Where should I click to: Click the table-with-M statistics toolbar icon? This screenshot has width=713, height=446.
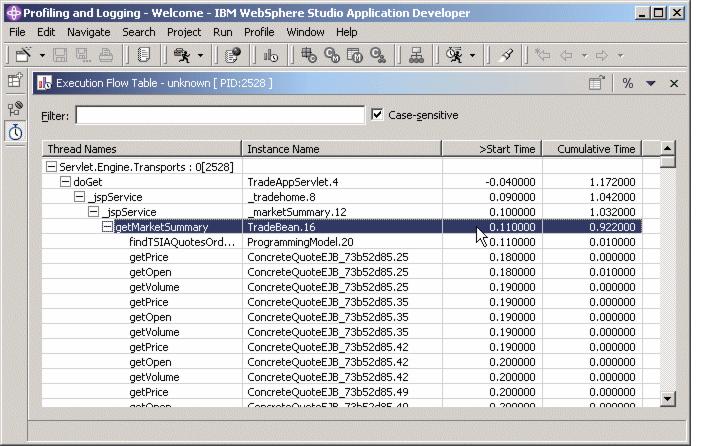click(355, 55)
